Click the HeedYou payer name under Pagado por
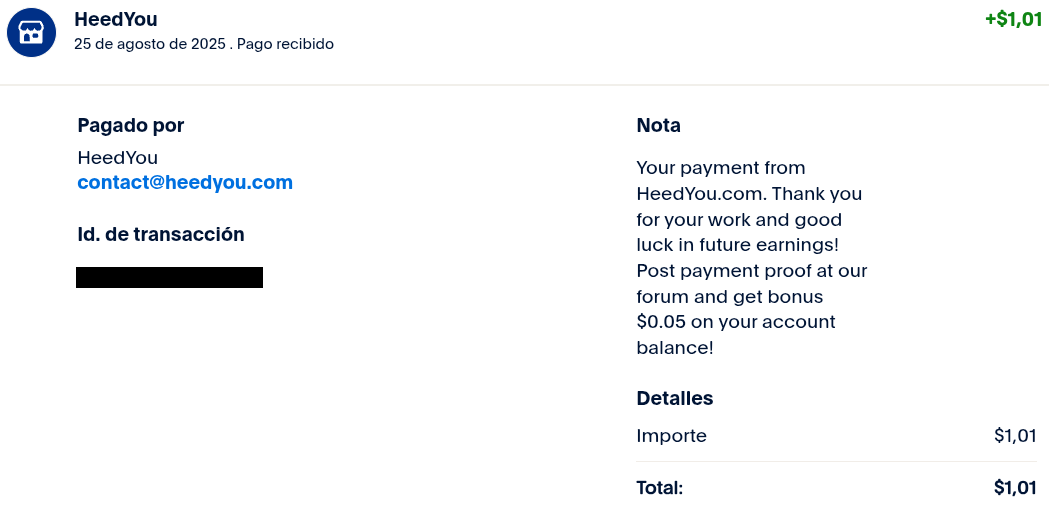This screenshot has height=519, width=1049. tap(118, 158)
